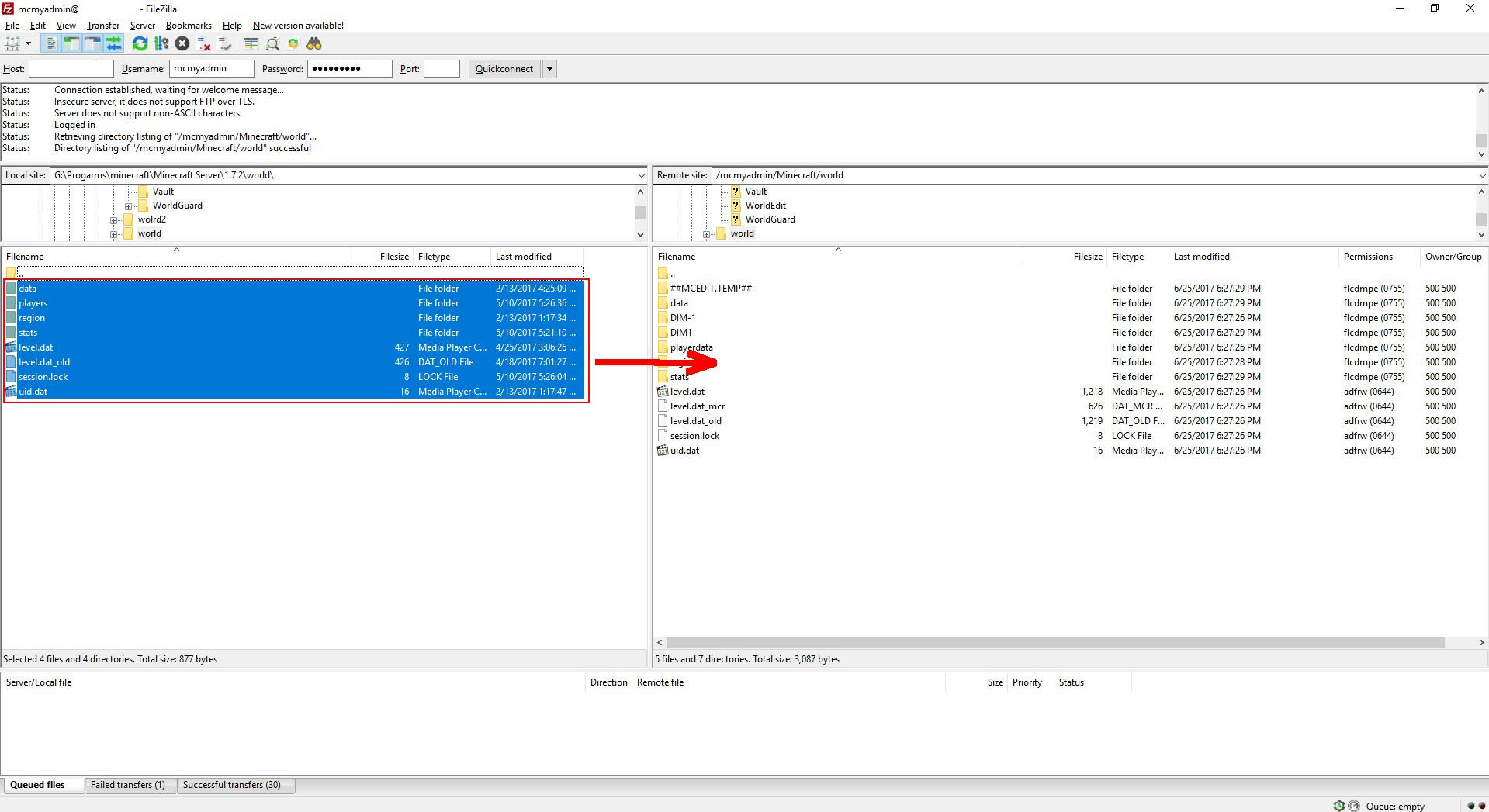Select local level.dat_old file
The height and width of the screenshot is (812, 1489).
pos(294,362)
